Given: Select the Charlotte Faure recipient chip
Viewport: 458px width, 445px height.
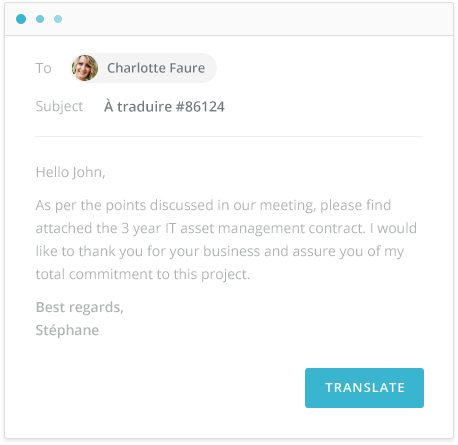Looking at the screenshot, I should [143, 68].
